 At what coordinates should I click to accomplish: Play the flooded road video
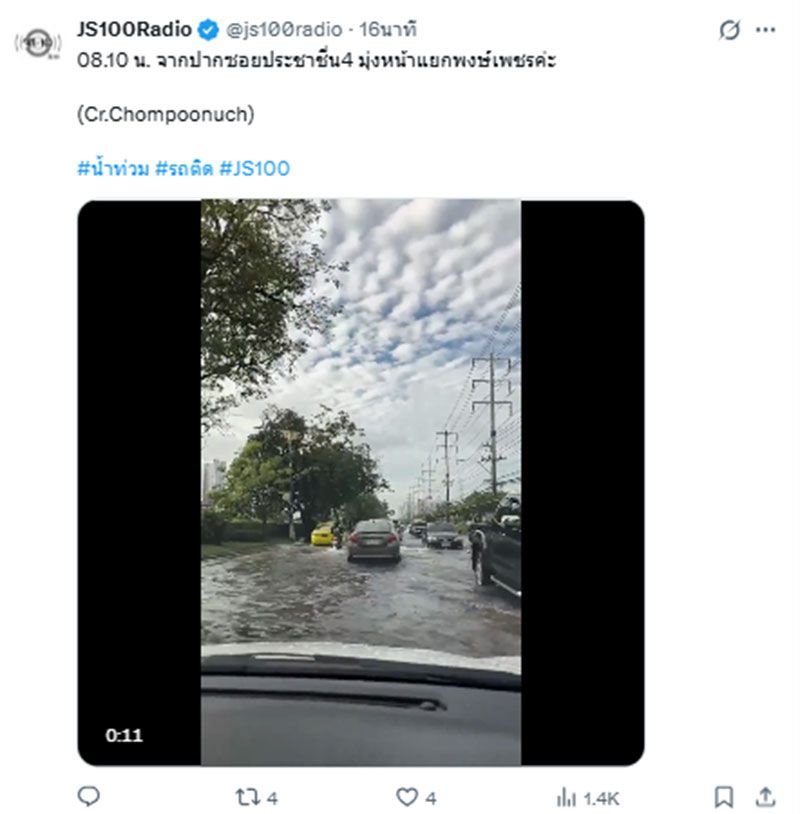[361, 482]
